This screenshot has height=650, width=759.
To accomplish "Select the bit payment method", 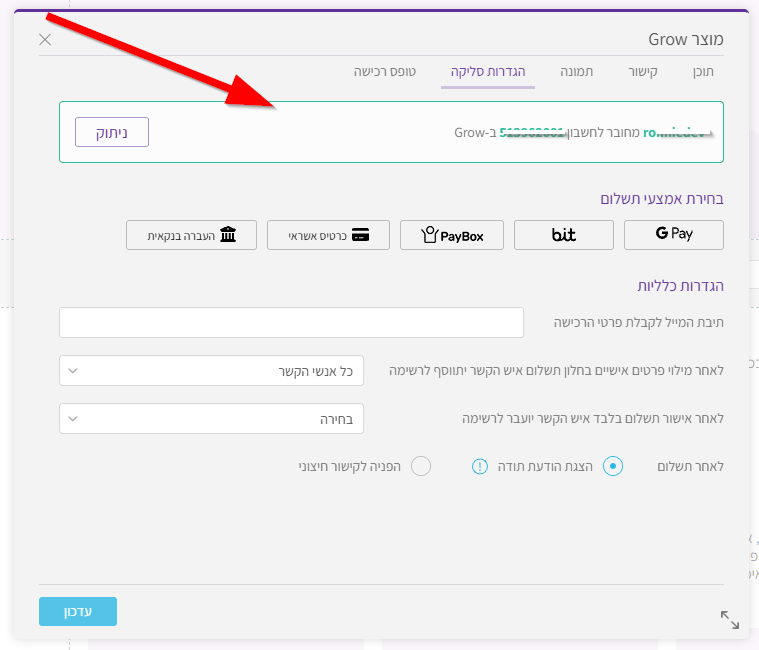I will 564,235.
